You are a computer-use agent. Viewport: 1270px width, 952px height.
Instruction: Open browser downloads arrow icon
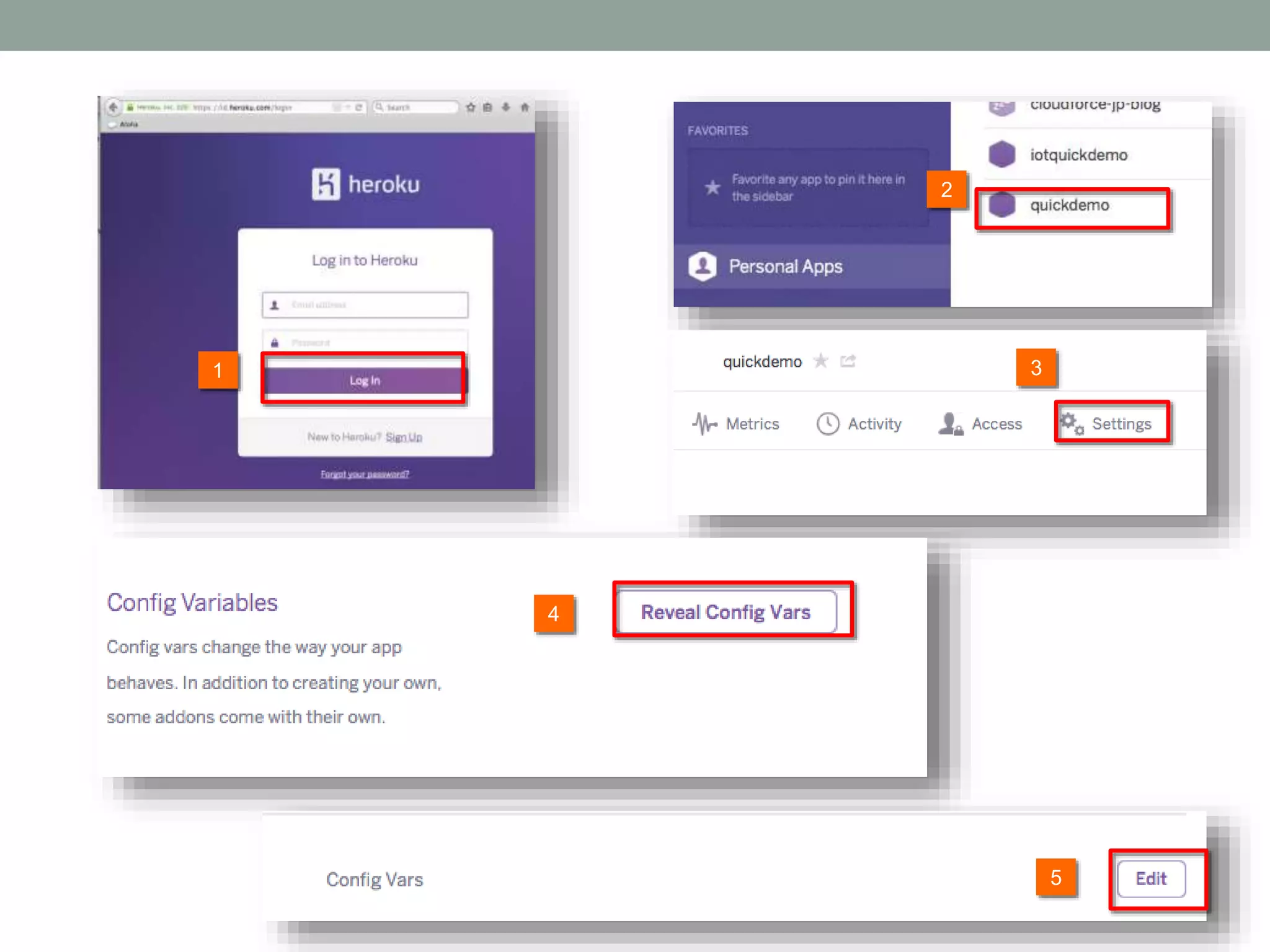(506, 107)
